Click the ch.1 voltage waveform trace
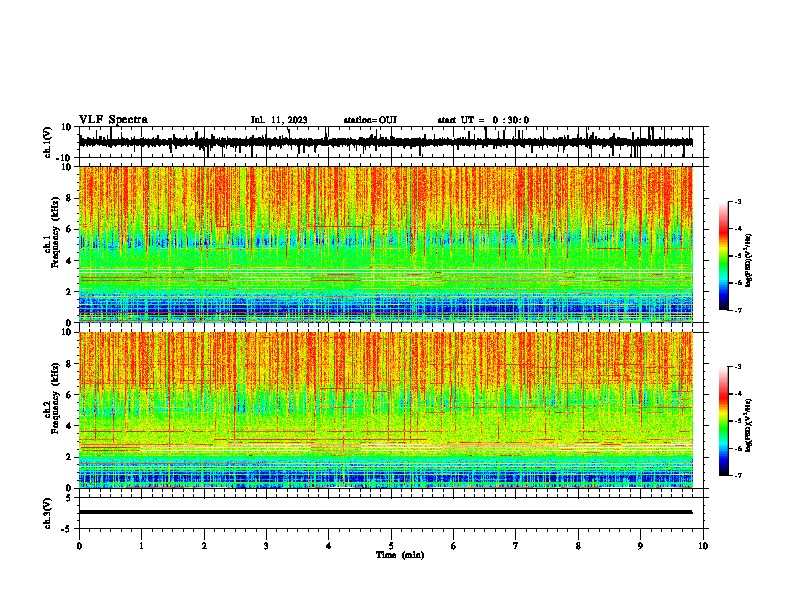 click(385, 142)
